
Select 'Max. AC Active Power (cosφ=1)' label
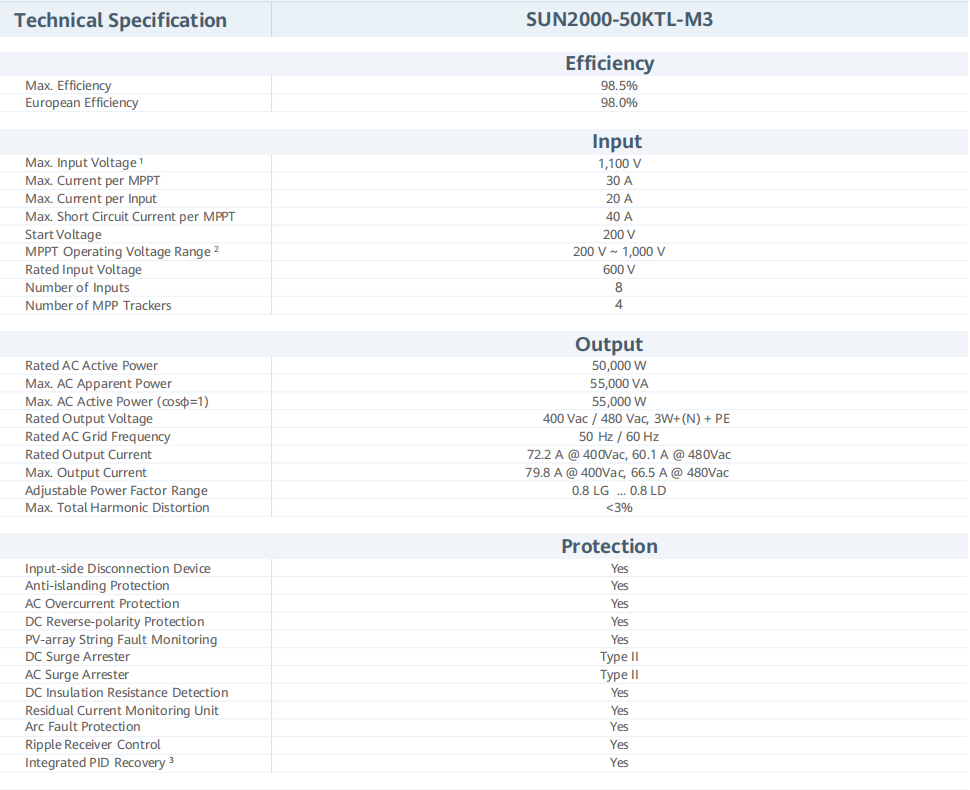tap(117, 401)
